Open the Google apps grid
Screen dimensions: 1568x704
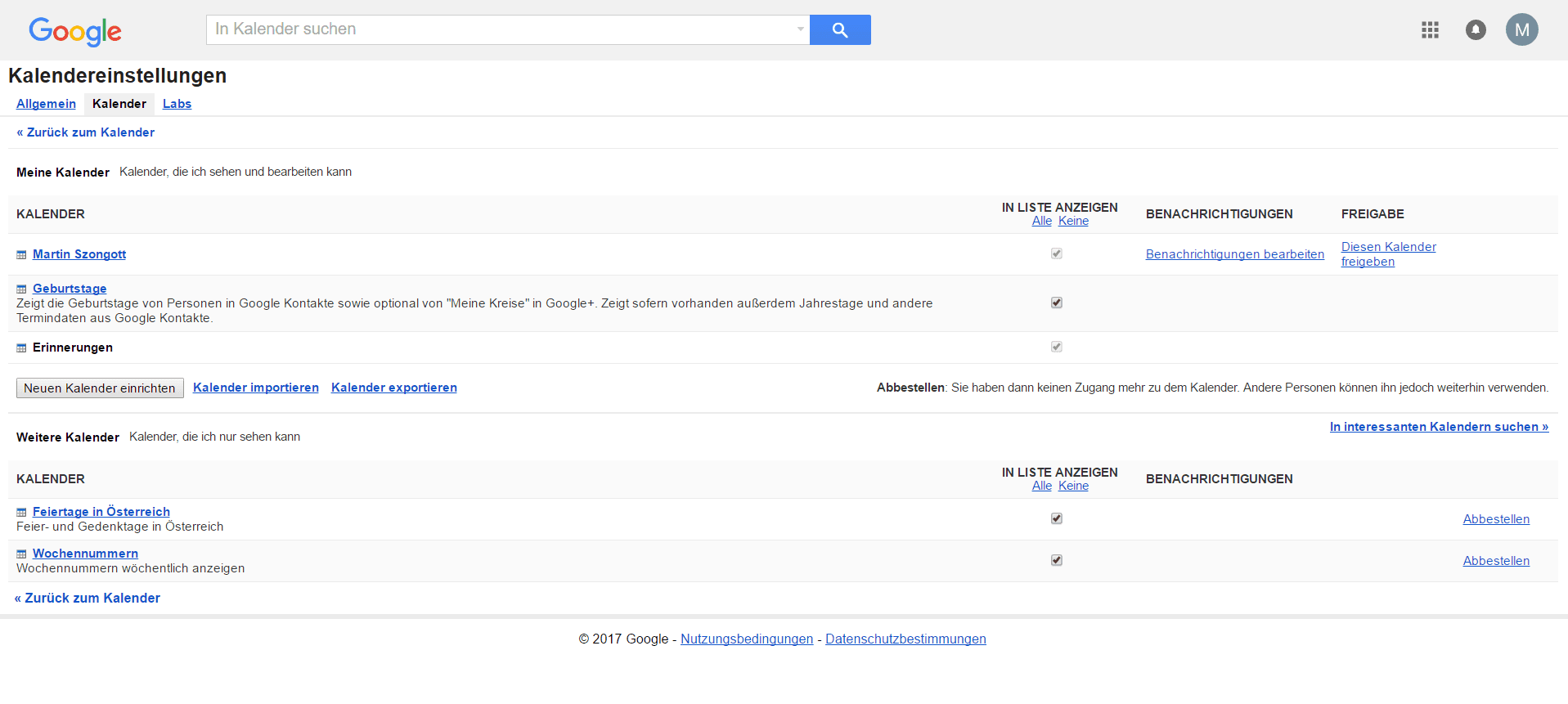[x=1430, y=30]
